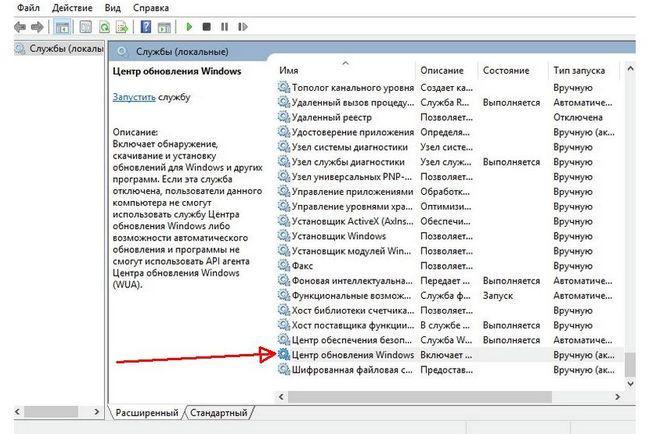Viewport: 659px width, 434px height.
Task: Click gear icon of Тополог канального уровня
Action: click(x=284, y=87)
